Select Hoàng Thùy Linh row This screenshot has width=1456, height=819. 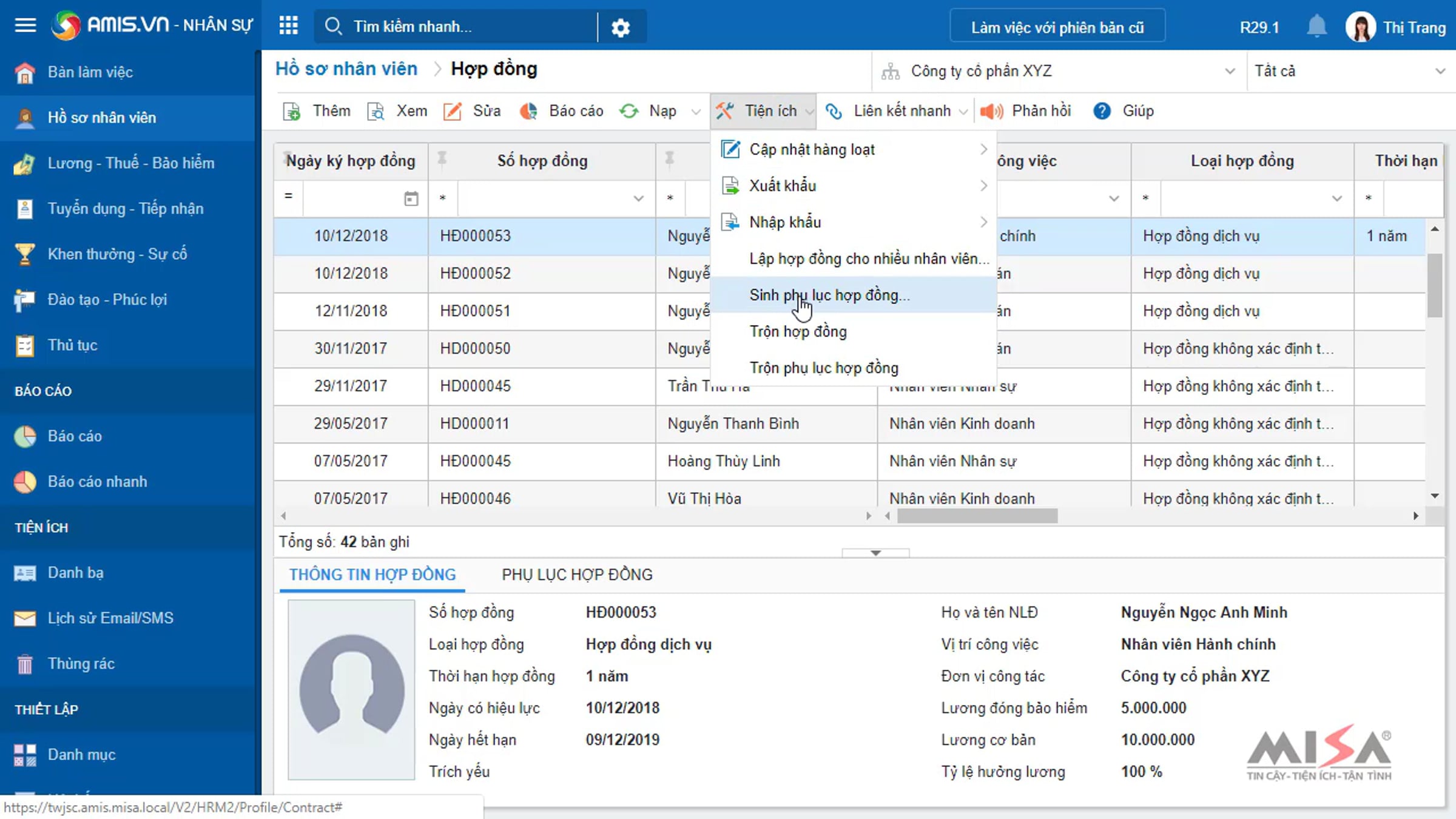pos(849,461)
